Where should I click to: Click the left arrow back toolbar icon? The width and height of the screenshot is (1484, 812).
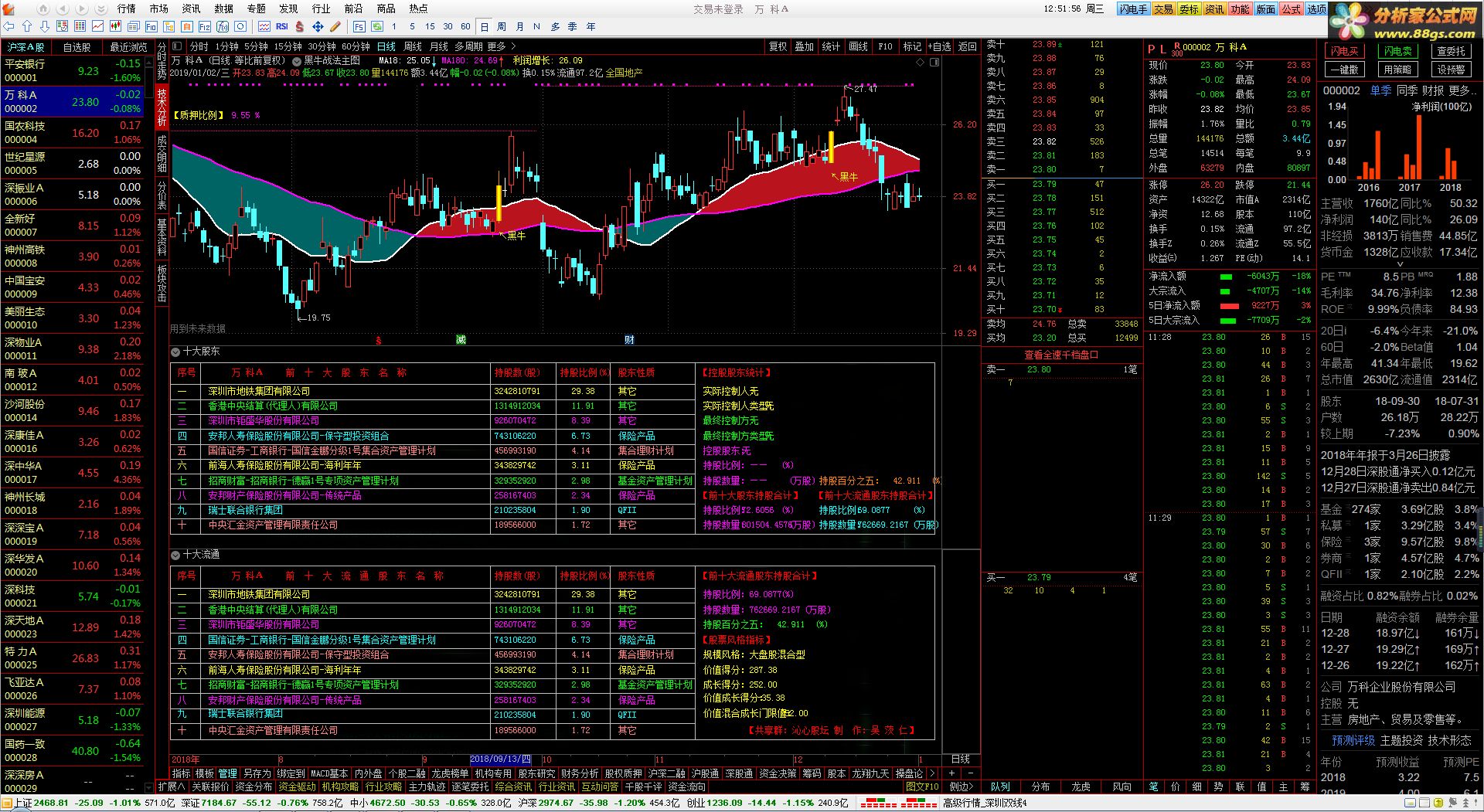tap(9, 26)
